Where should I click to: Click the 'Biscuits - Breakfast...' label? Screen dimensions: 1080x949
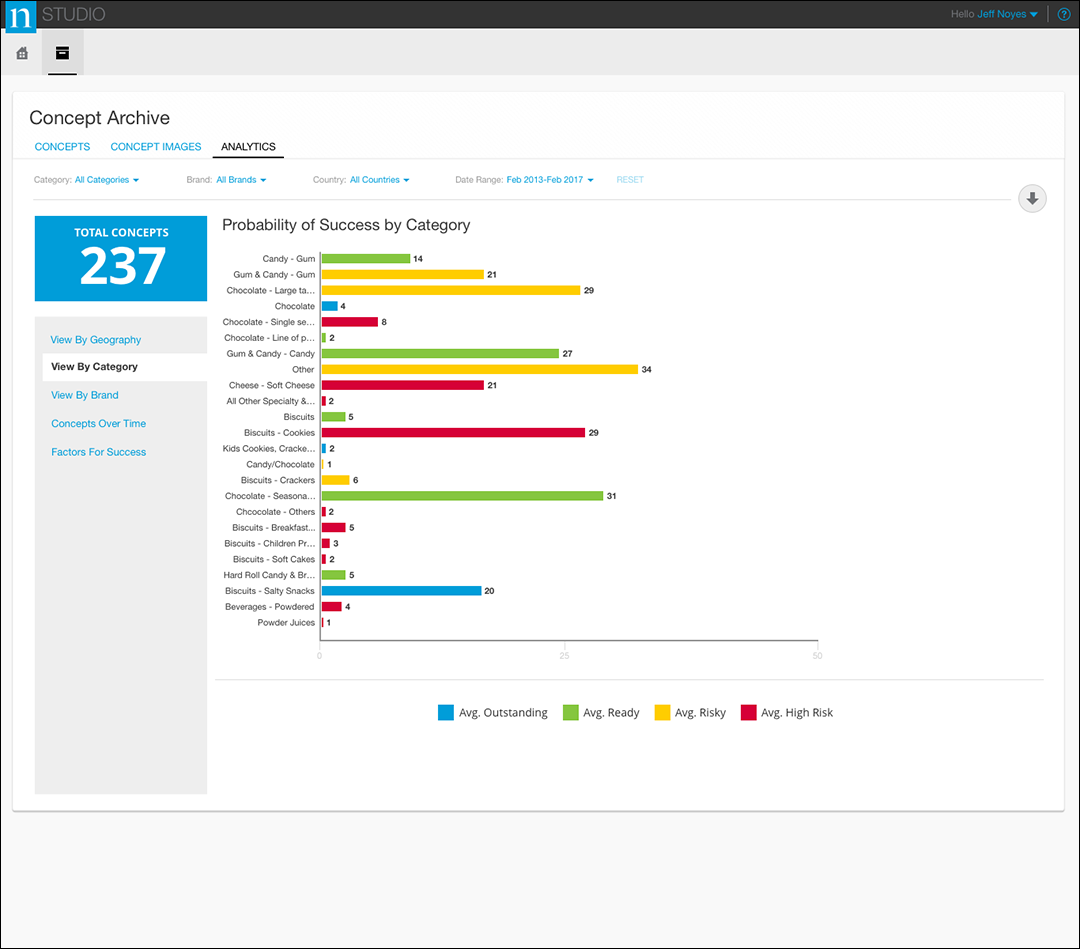tap(273, 528)
